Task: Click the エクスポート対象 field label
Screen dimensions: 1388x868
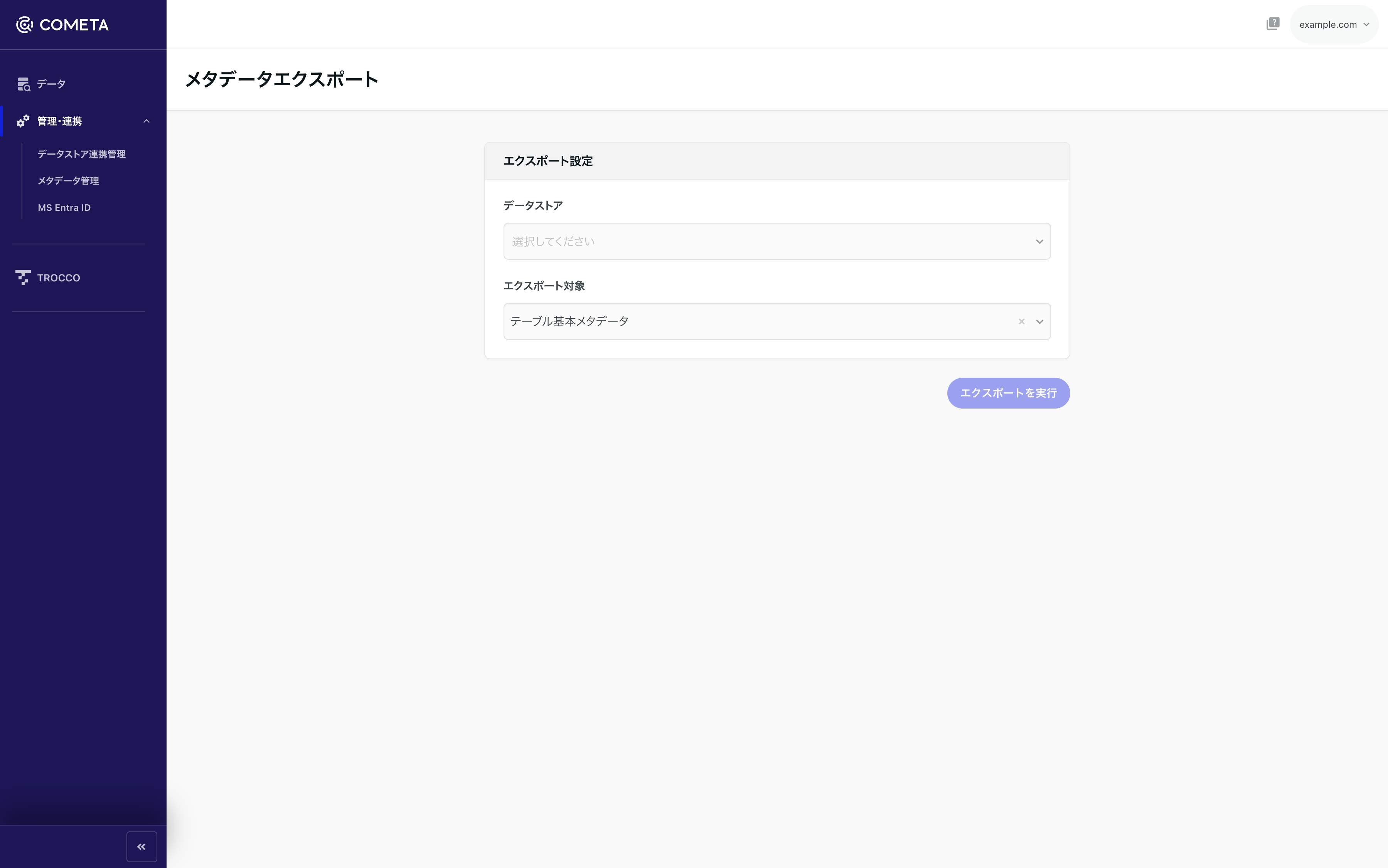Action: pos(544,286)
